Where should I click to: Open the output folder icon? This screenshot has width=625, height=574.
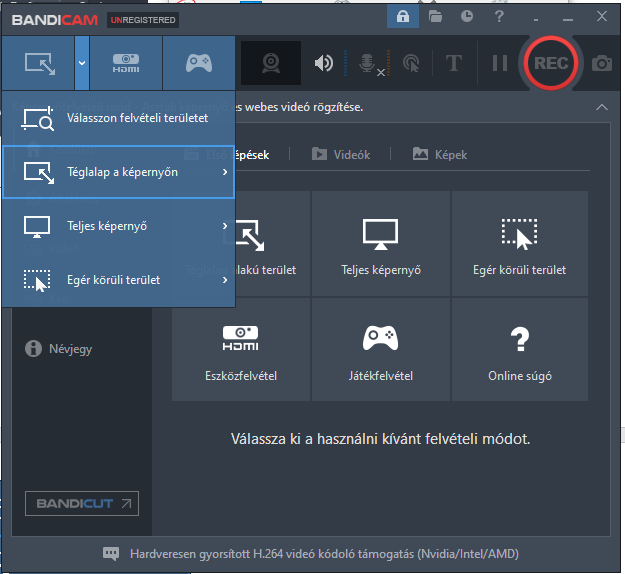click(435, 17)
